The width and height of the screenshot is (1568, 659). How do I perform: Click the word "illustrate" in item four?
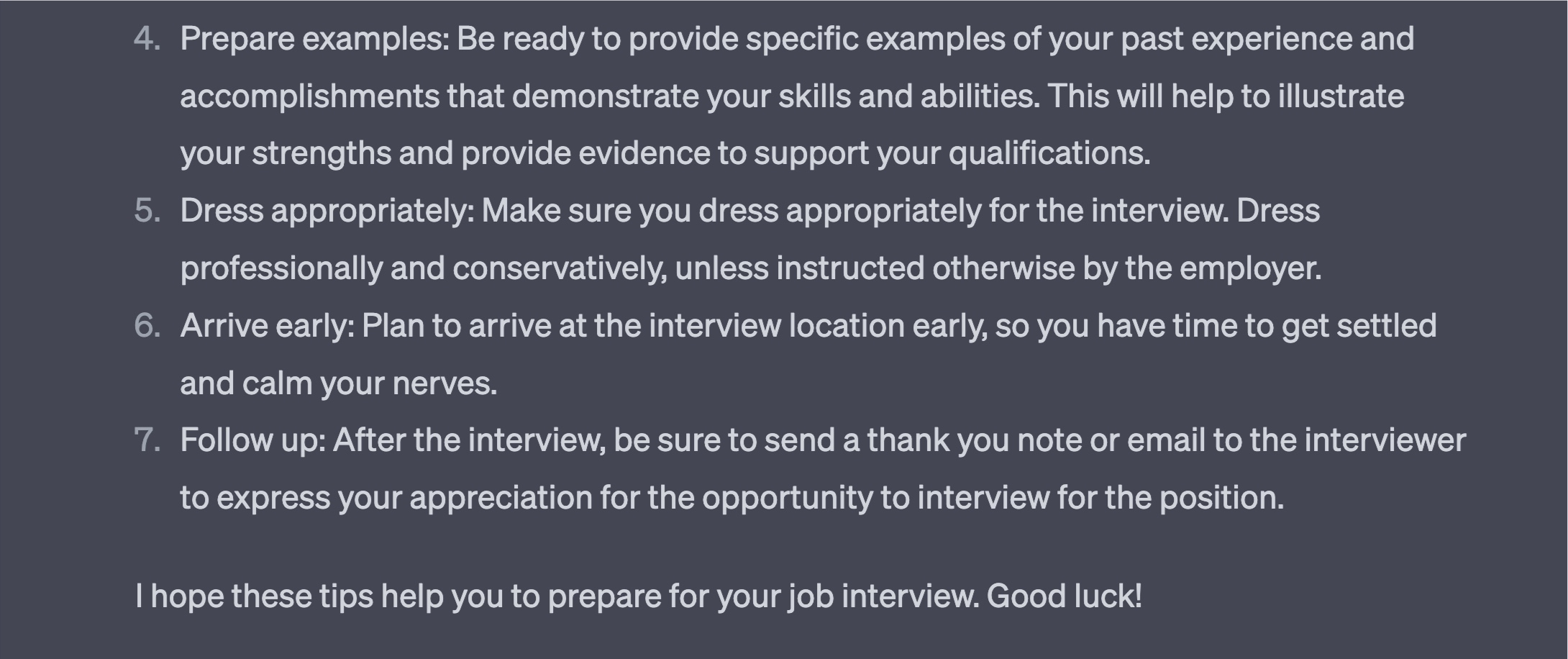1341,96
